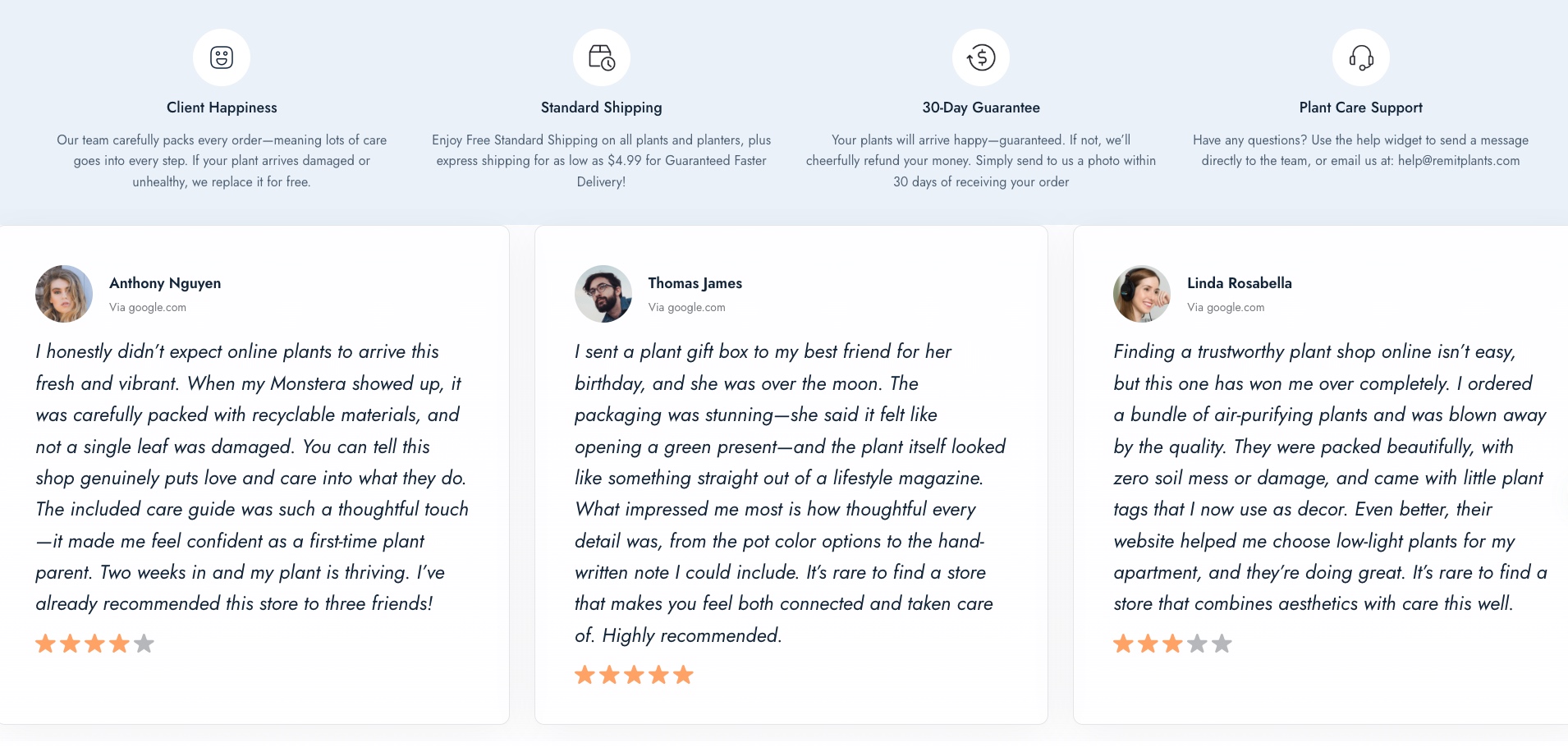Click the 30-Day Guarantee heading
The height and width of the screenshot is (747, 1568).
[981, 108]
